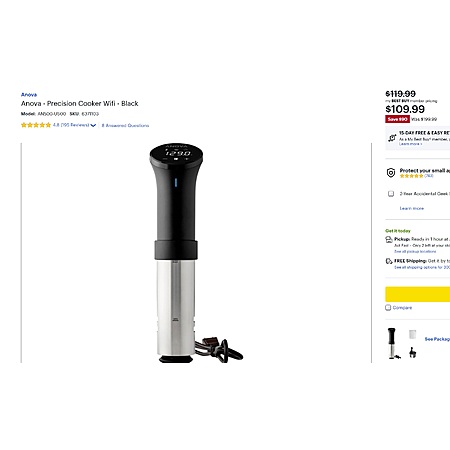The height and width of the screenshot is (450, 450).
Task: Expand the 4.8 rating reviews chevron
Action: coord(93,126)
